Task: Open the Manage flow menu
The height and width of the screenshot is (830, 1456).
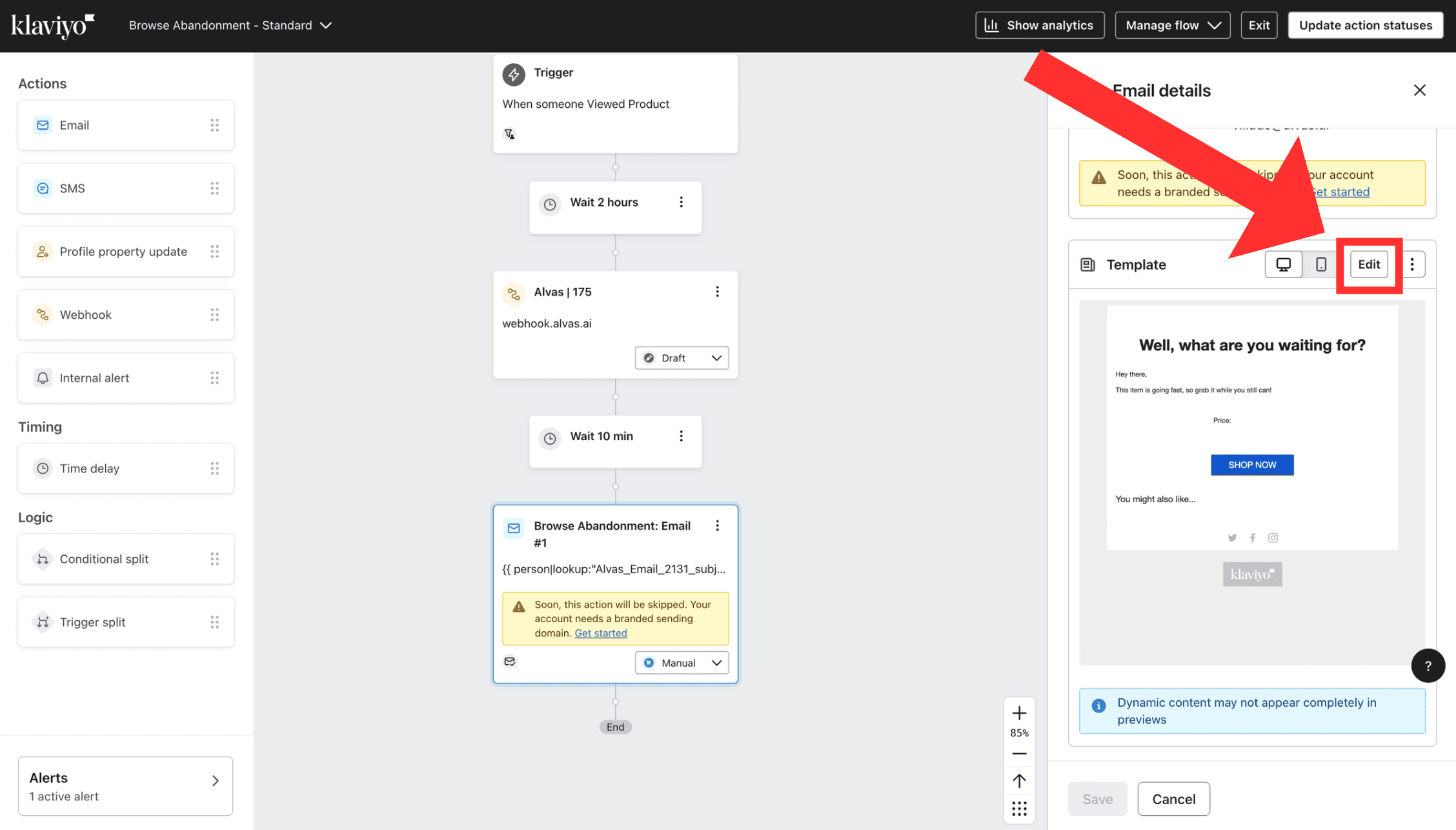Action: point(1172,25)
